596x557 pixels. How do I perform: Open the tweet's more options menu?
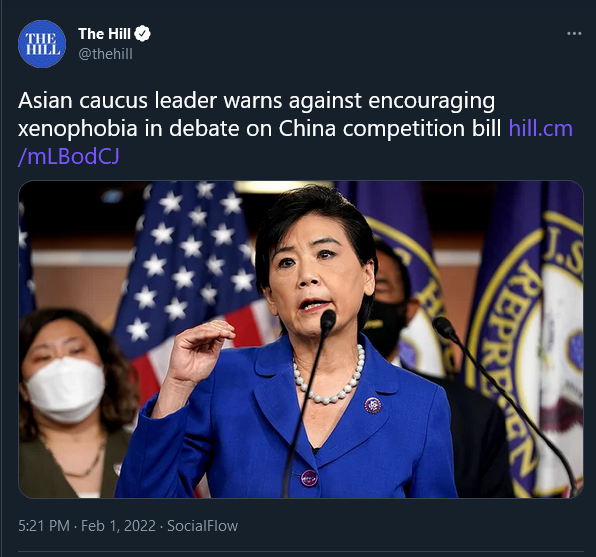(x=574, y=33)
